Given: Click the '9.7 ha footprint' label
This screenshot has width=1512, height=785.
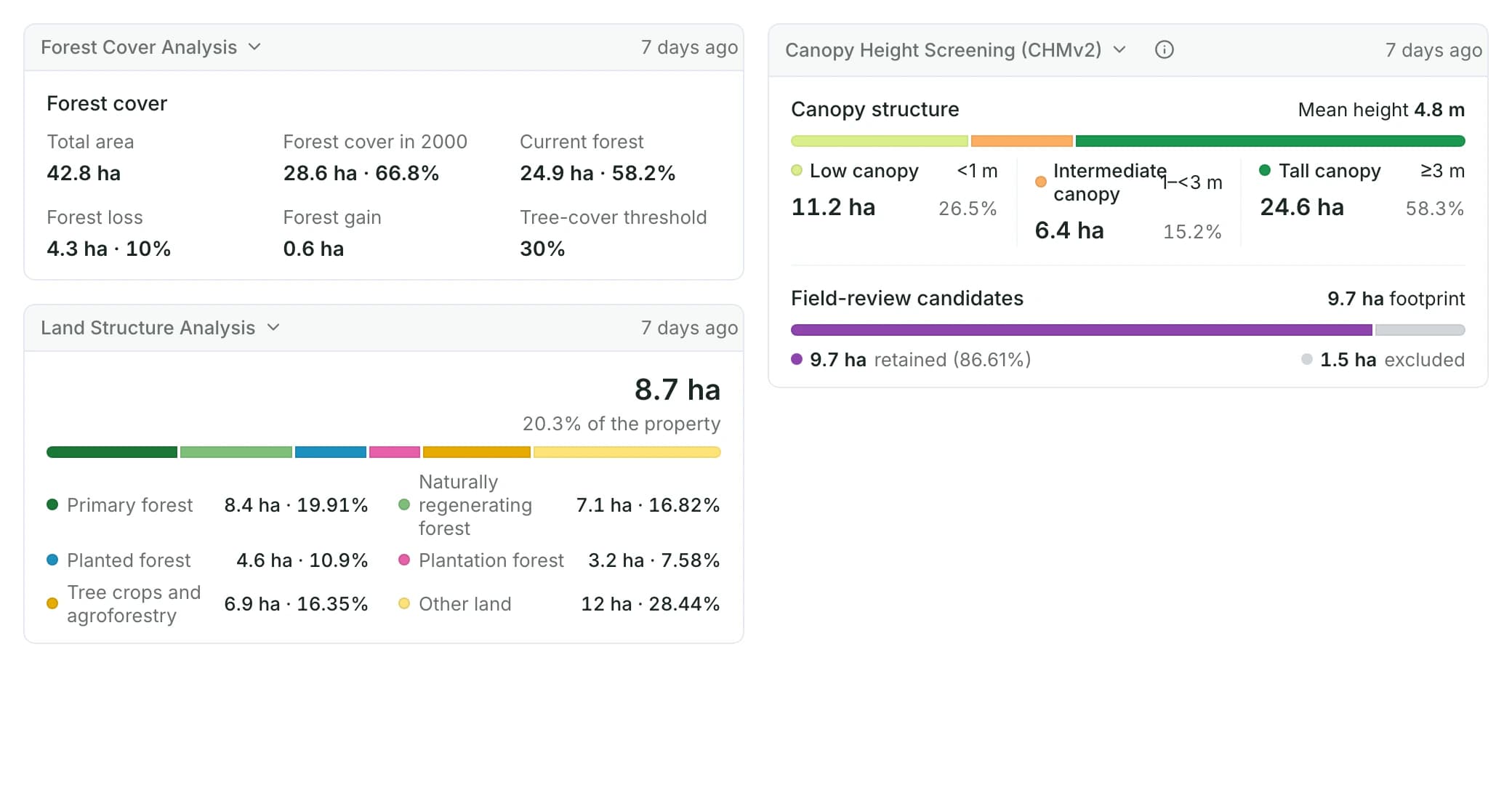Looking at the screenshot, I should pos(1396,299).
